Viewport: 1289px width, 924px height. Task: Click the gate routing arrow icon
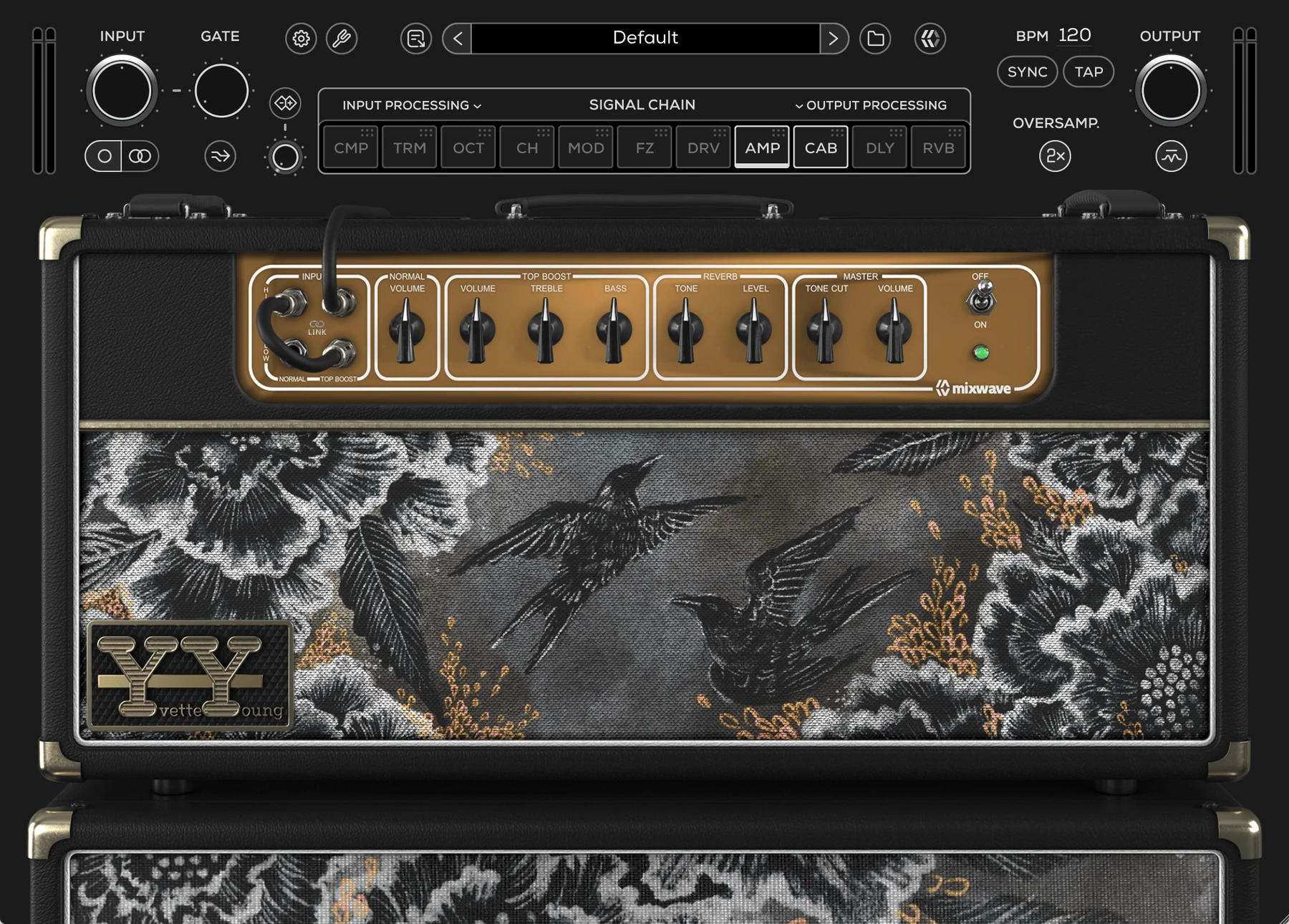click(x=220, y=156)
